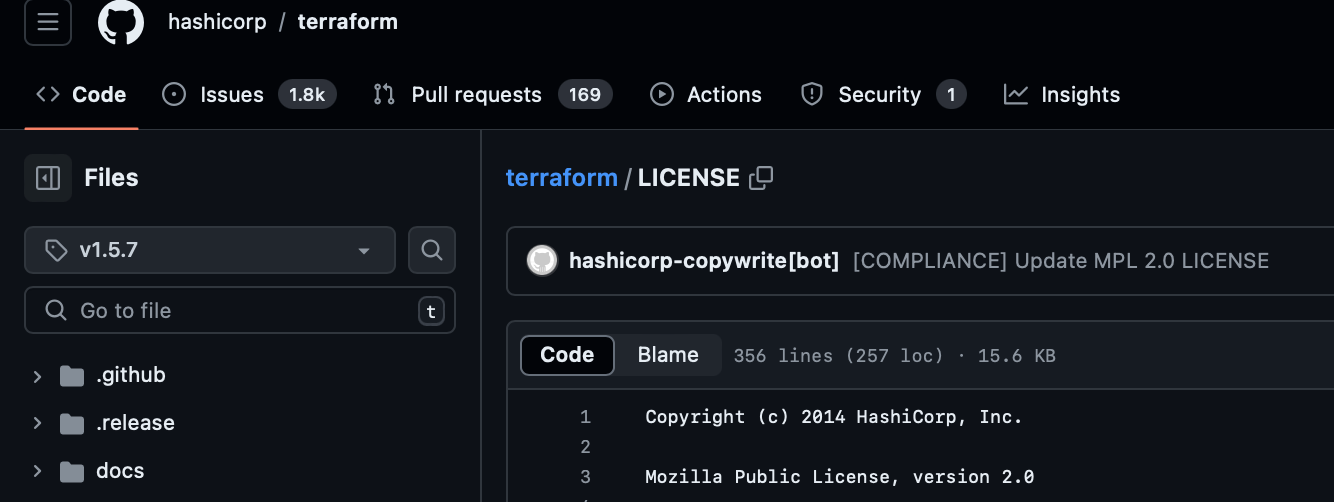1334x502 pixels.
Task: Expand the docs folder chevron
Action: [37, 471]
